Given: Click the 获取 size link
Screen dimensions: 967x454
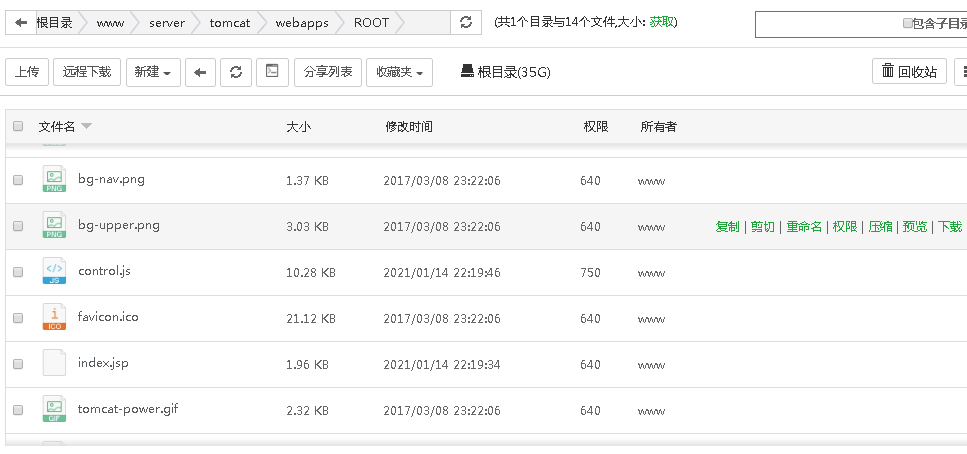Looking at the screenshot, I should [x=661, y=22].
